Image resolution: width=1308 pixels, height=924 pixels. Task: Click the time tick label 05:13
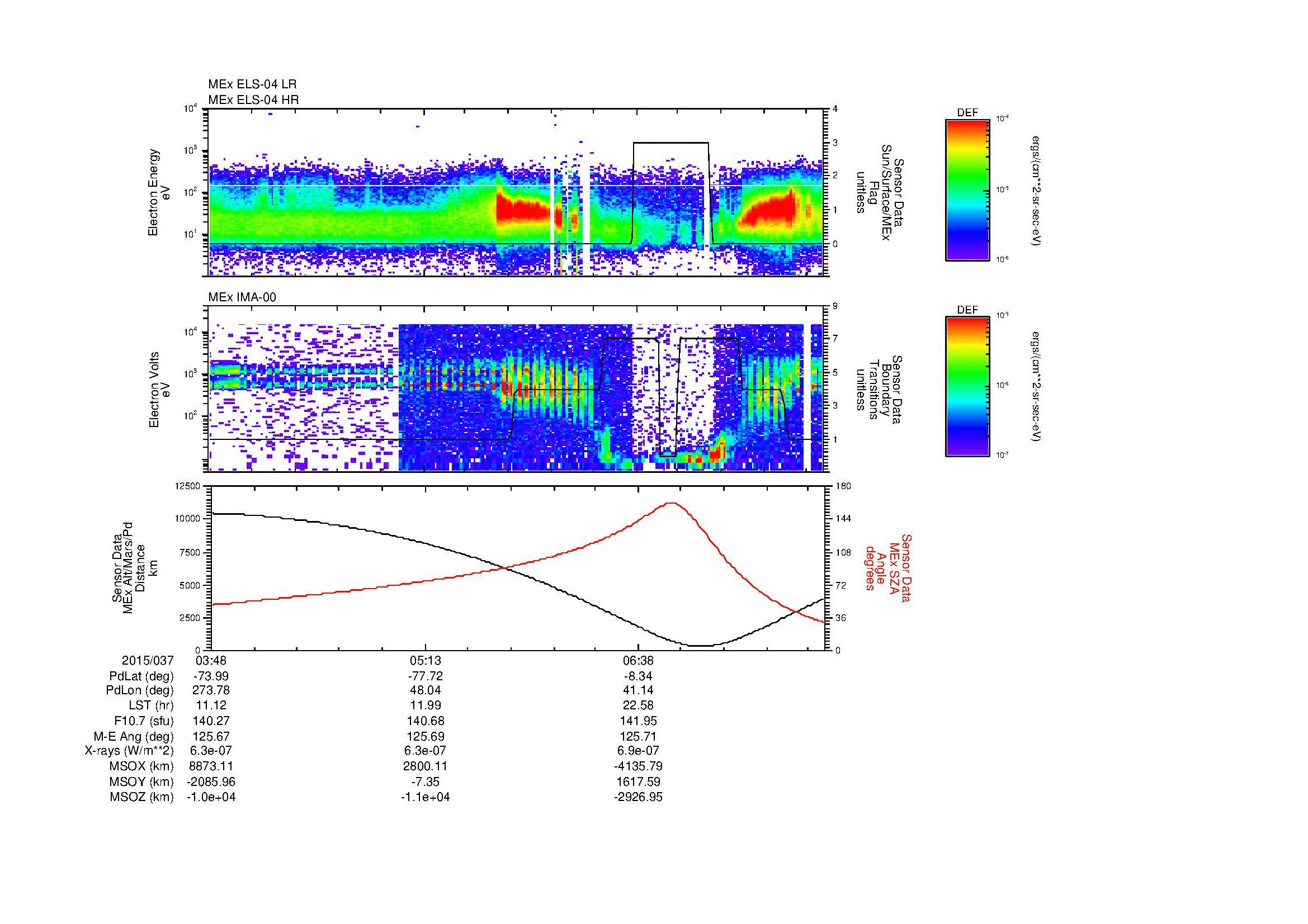click(425, 660)
